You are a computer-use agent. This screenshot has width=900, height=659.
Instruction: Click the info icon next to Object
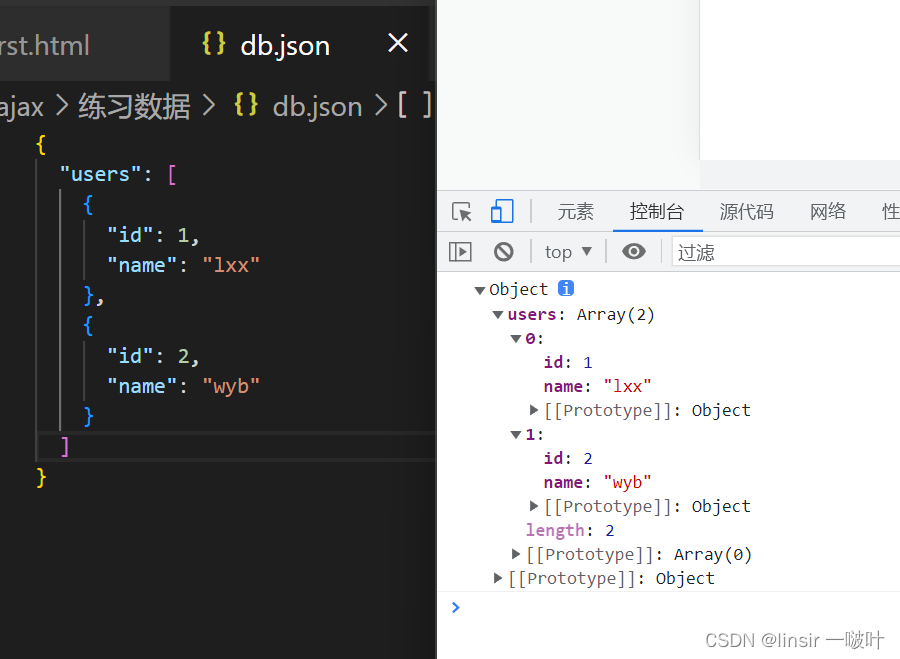point(565,288)
